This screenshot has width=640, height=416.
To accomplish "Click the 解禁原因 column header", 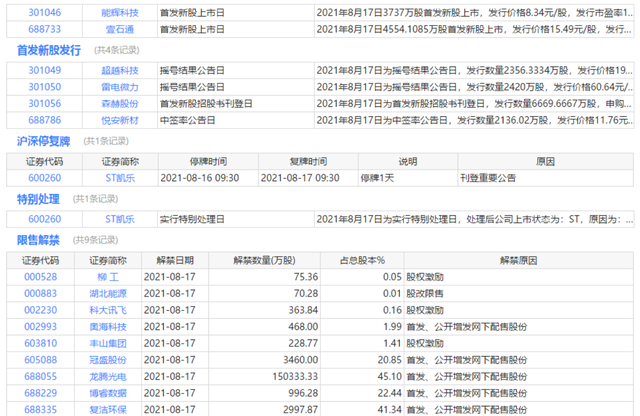I will (x=518, y=260).
